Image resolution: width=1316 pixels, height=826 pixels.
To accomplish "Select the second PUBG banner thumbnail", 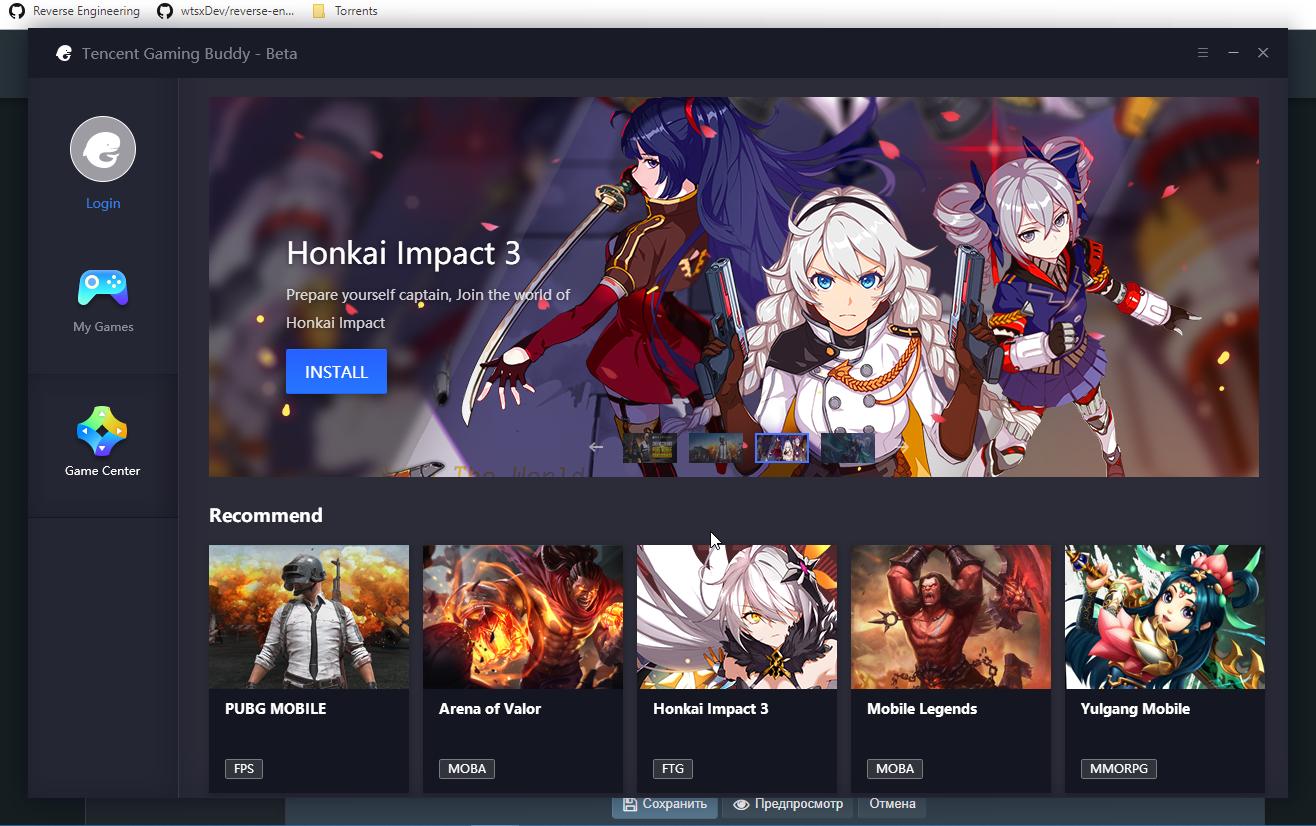I will [715, 448].
